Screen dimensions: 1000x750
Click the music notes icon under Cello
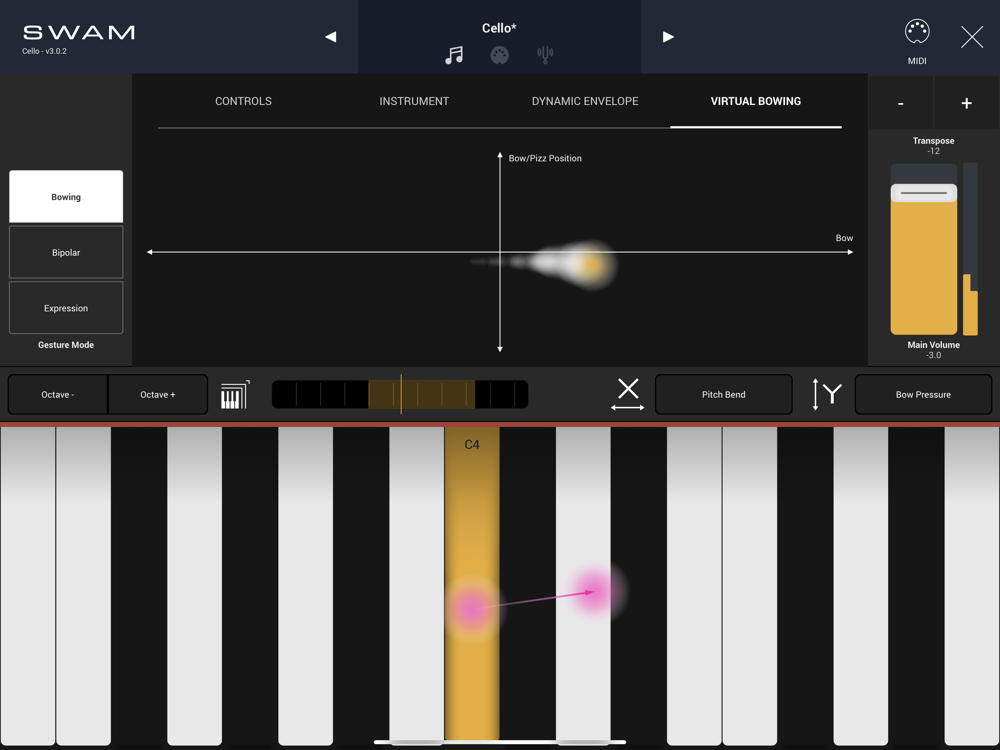click(454, 55)
